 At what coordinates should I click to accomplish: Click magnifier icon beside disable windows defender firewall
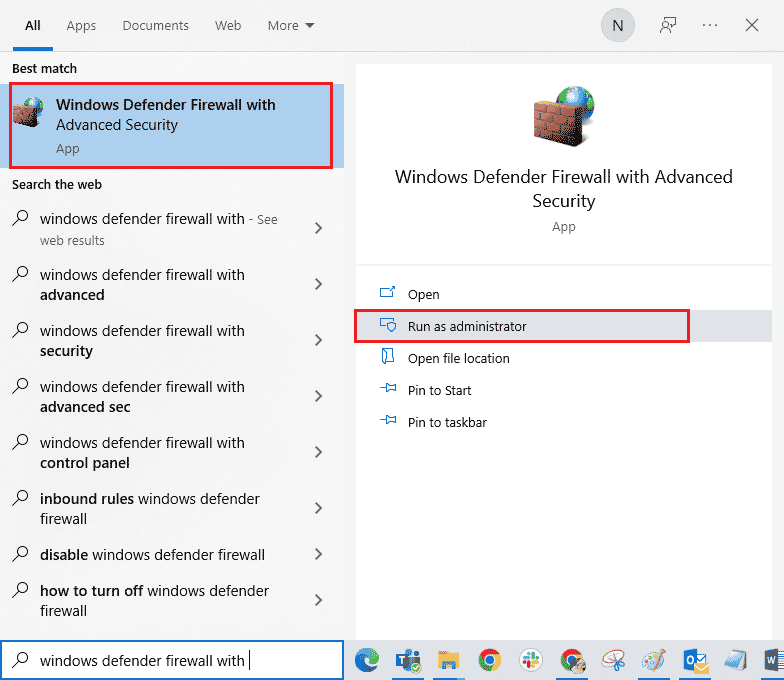[x=20, y=554]
